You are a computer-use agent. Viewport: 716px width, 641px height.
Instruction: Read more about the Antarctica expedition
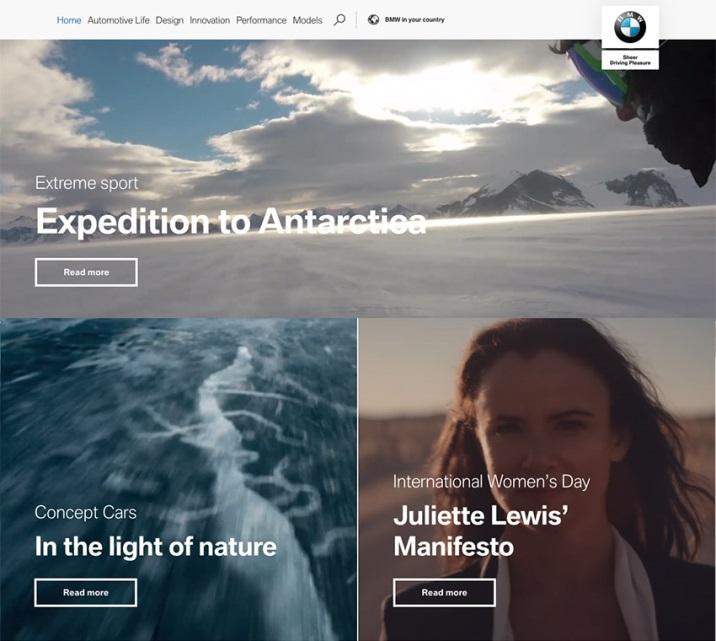[86, 272]
